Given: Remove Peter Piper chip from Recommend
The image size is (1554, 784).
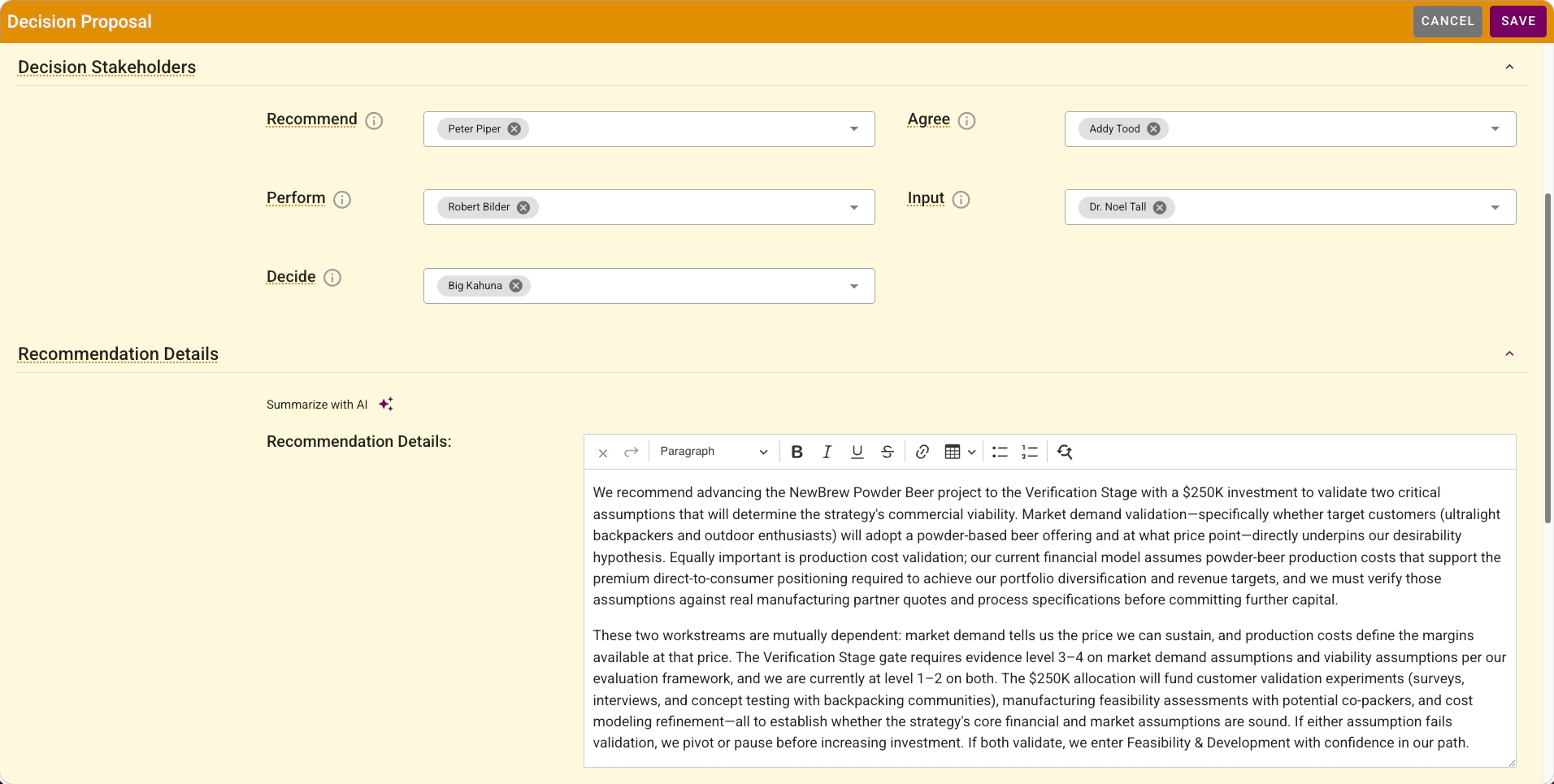Looking at the screenshot, I should [514, 129].
